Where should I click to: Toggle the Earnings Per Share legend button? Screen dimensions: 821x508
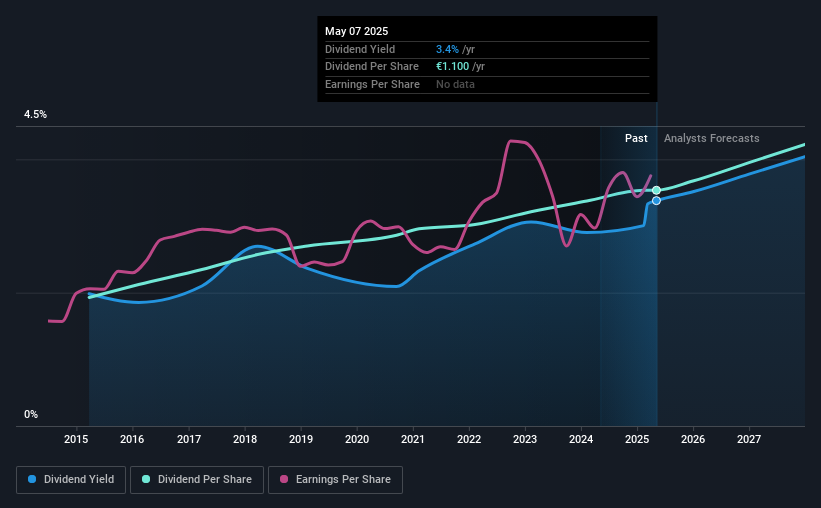coord(335,480)
